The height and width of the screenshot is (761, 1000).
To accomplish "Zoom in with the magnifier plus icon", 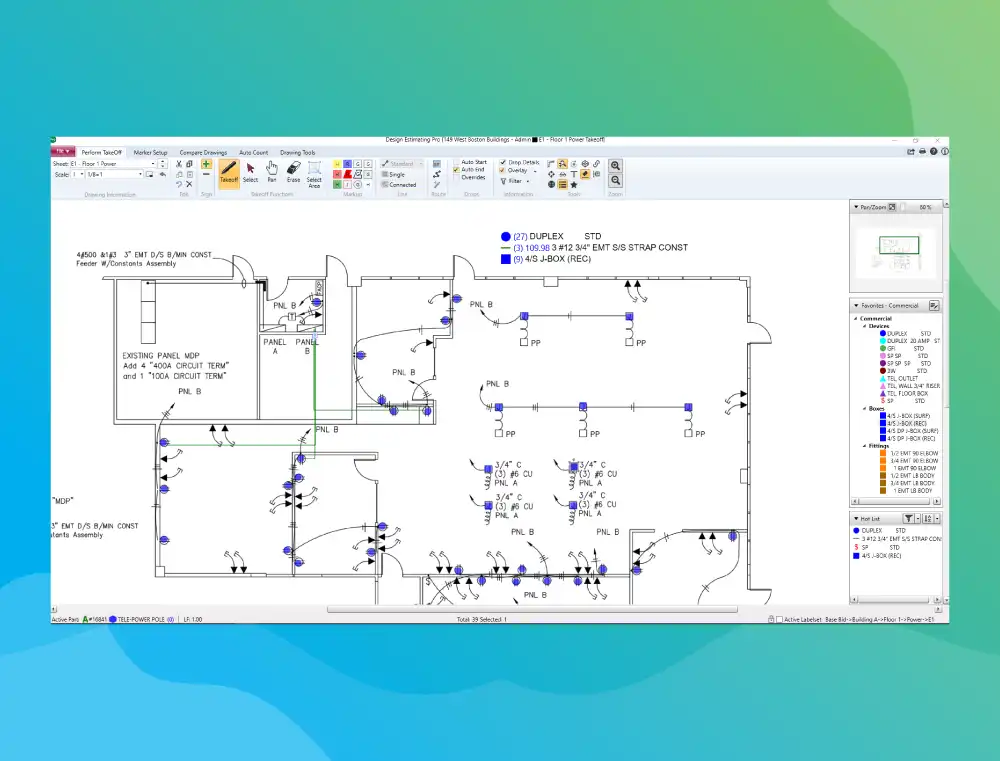I will click(616, 166).
